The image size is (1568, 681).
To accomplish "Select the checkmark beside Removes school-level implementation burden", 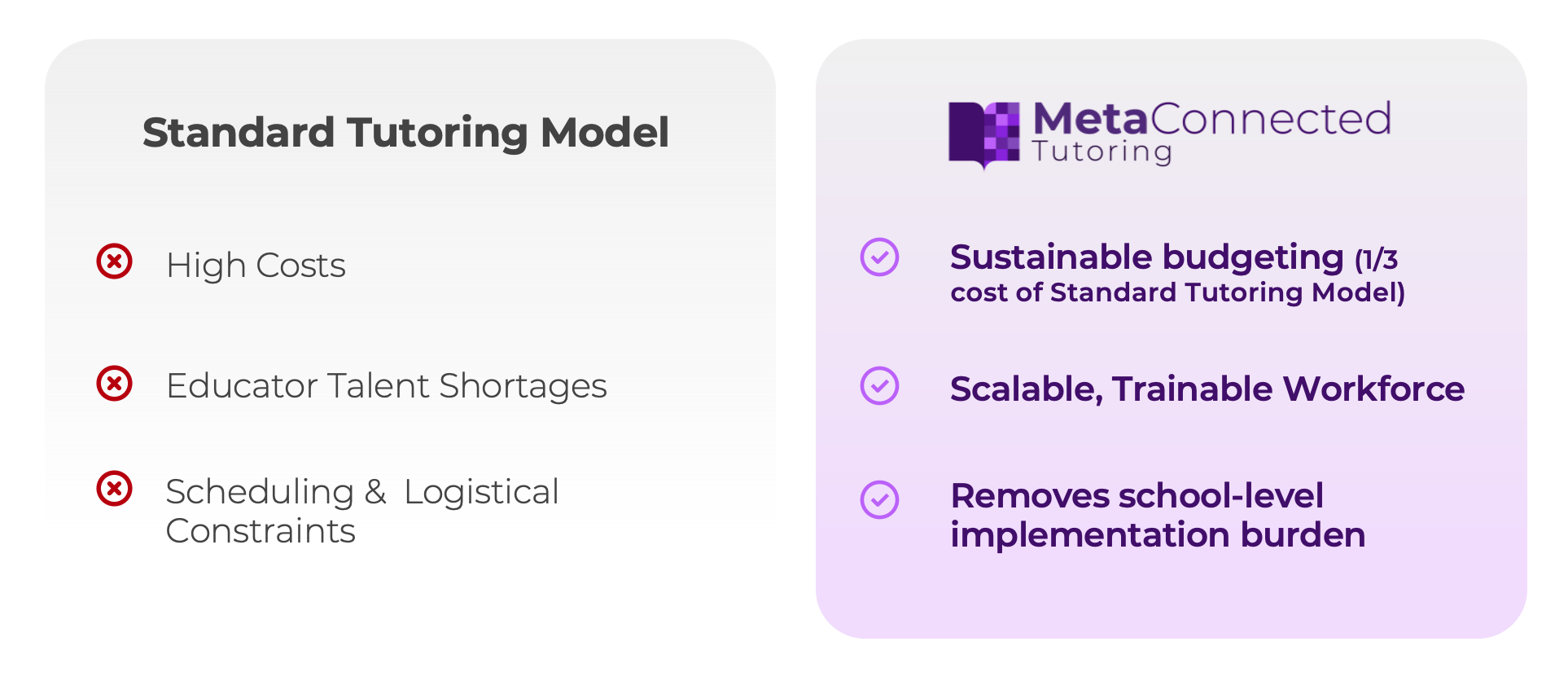I will [879, 499].
